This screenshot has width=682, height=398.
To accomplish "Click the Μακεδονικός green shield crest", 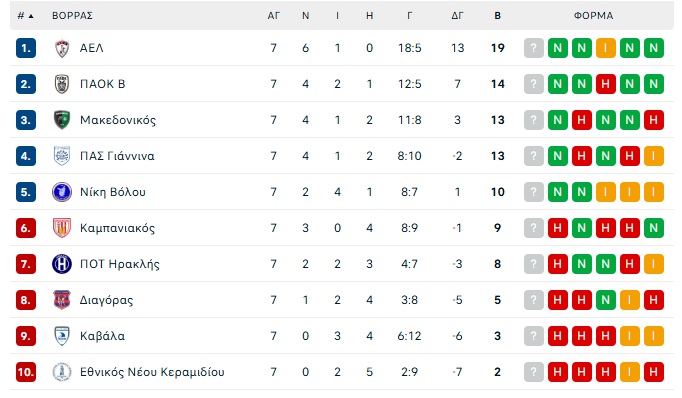I will (62, 120).
